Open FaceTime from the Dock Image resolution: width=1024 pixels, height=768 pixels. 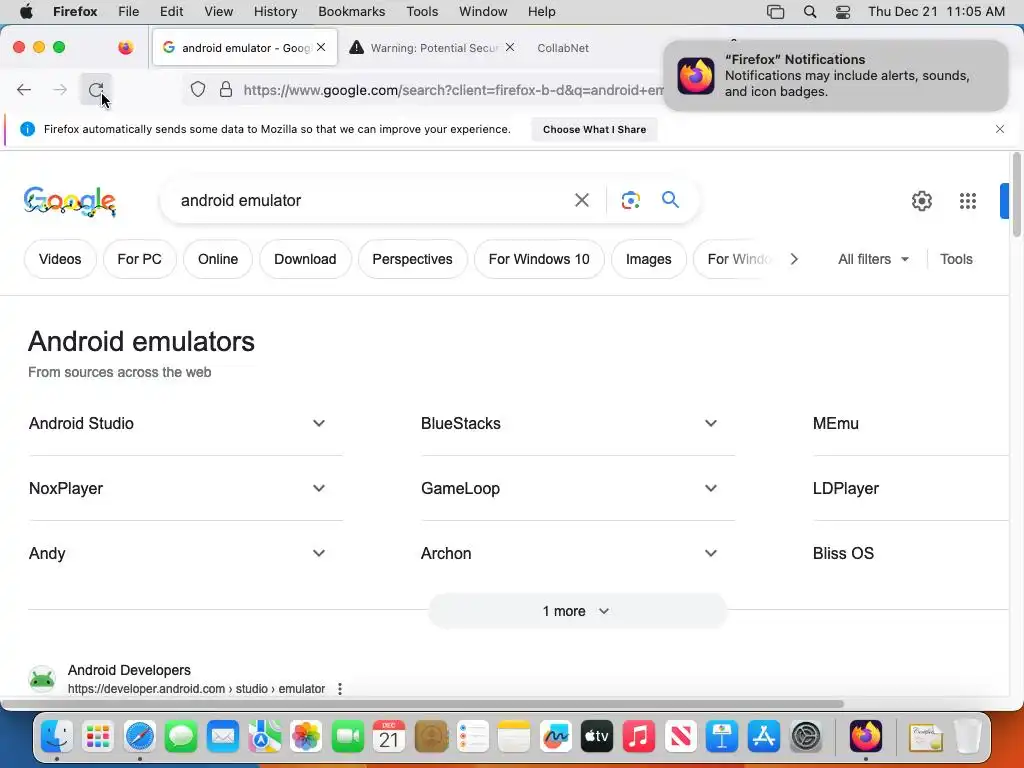347,737
